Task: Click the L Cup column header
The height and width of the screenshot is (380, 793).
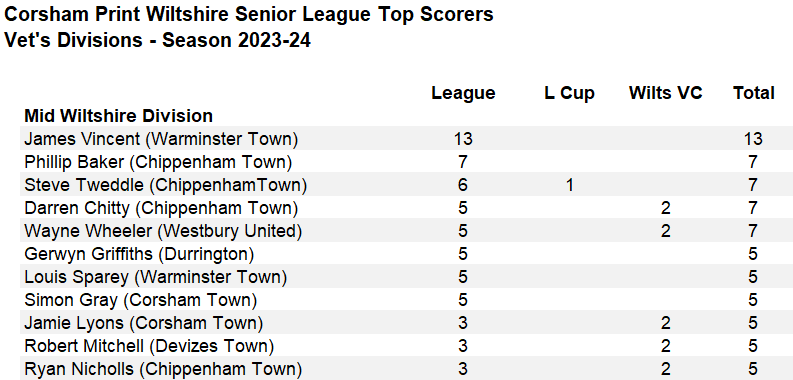Action: (569, 93)
